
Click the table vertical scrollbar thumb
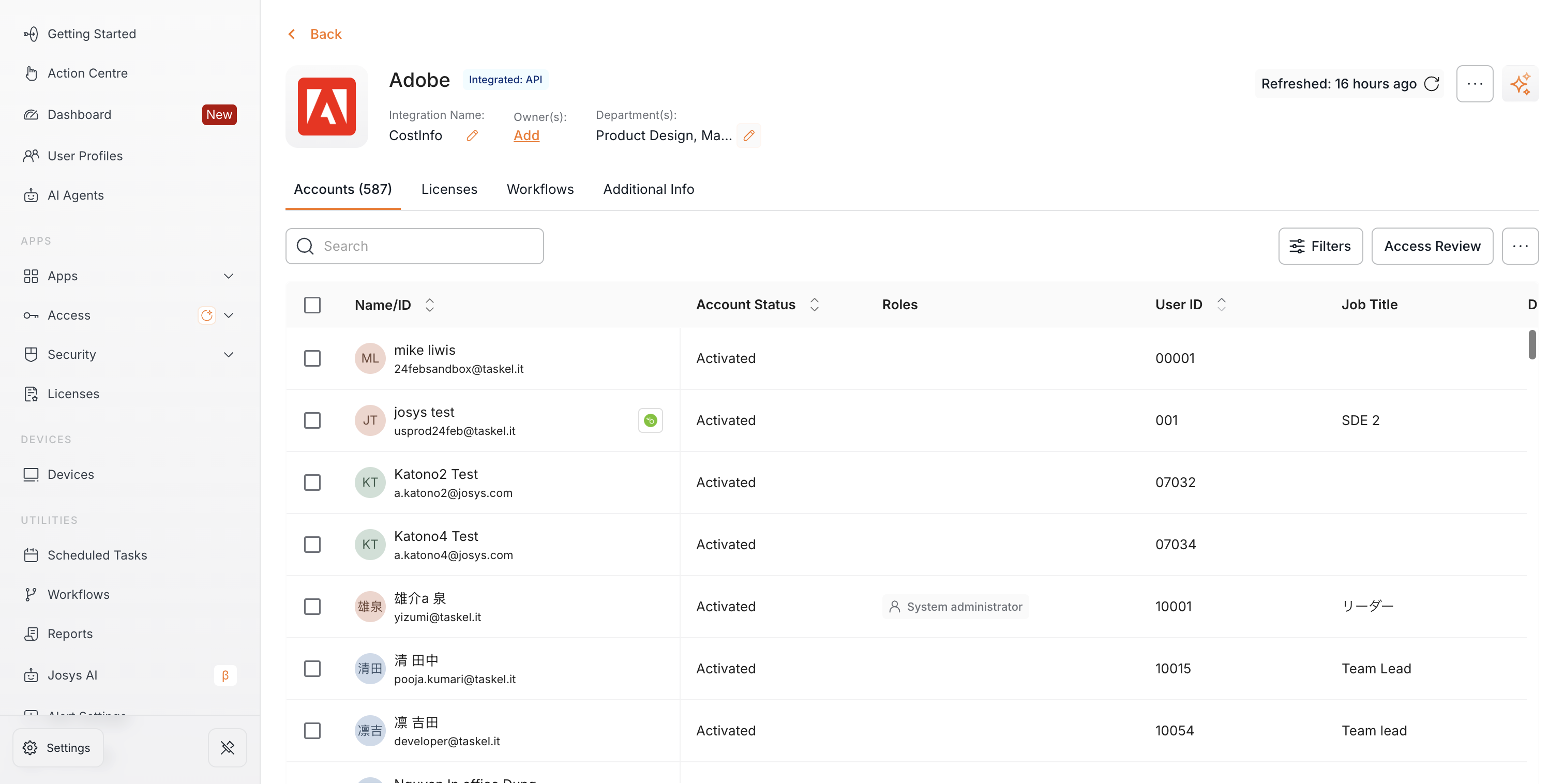(1532, 344)
